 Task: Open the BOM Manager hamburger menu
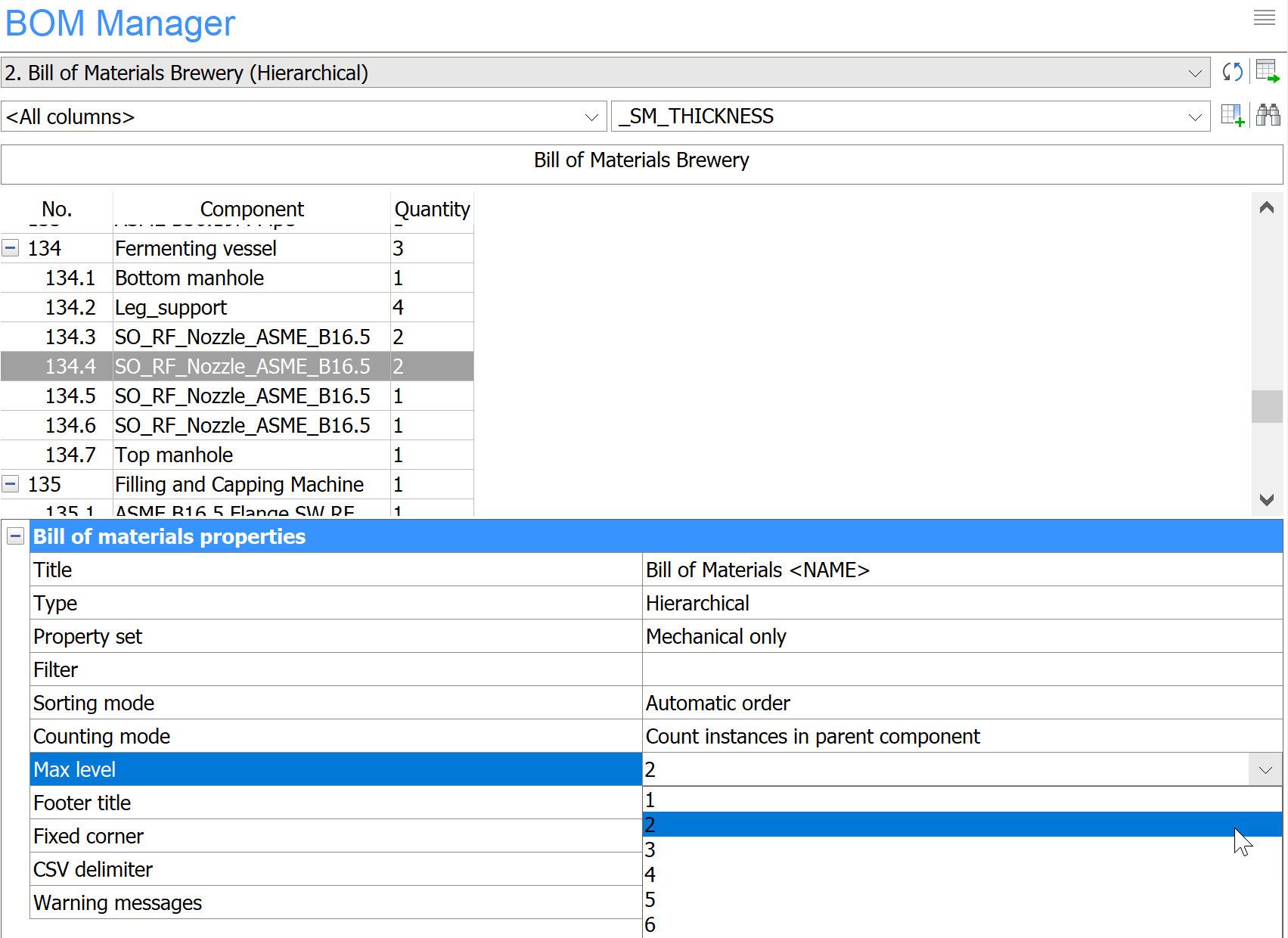[1264, 18]
